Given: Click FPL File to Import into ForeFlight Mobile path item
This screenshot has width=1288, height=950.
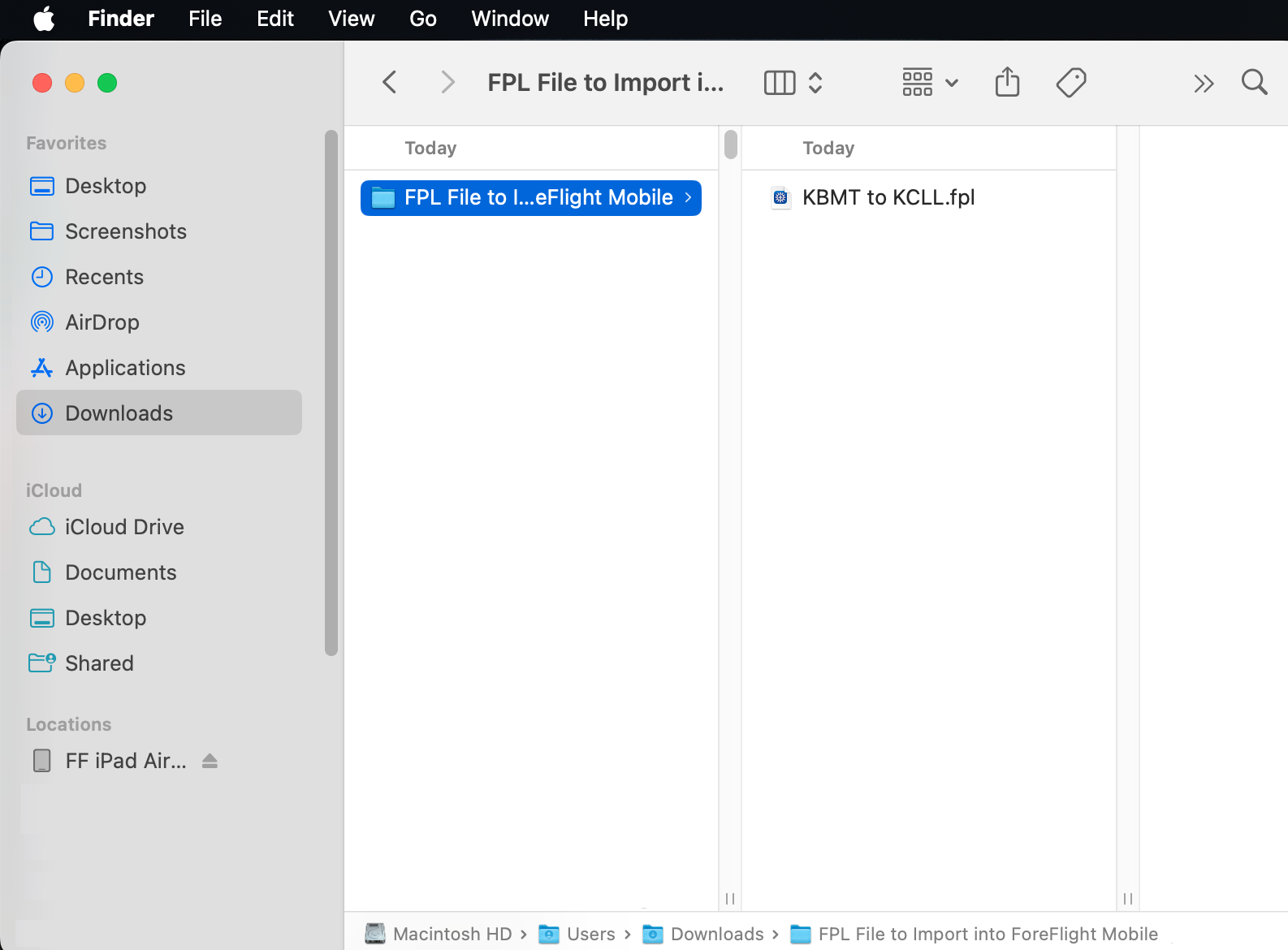Looking at the screenshot, I should [975, 934].
